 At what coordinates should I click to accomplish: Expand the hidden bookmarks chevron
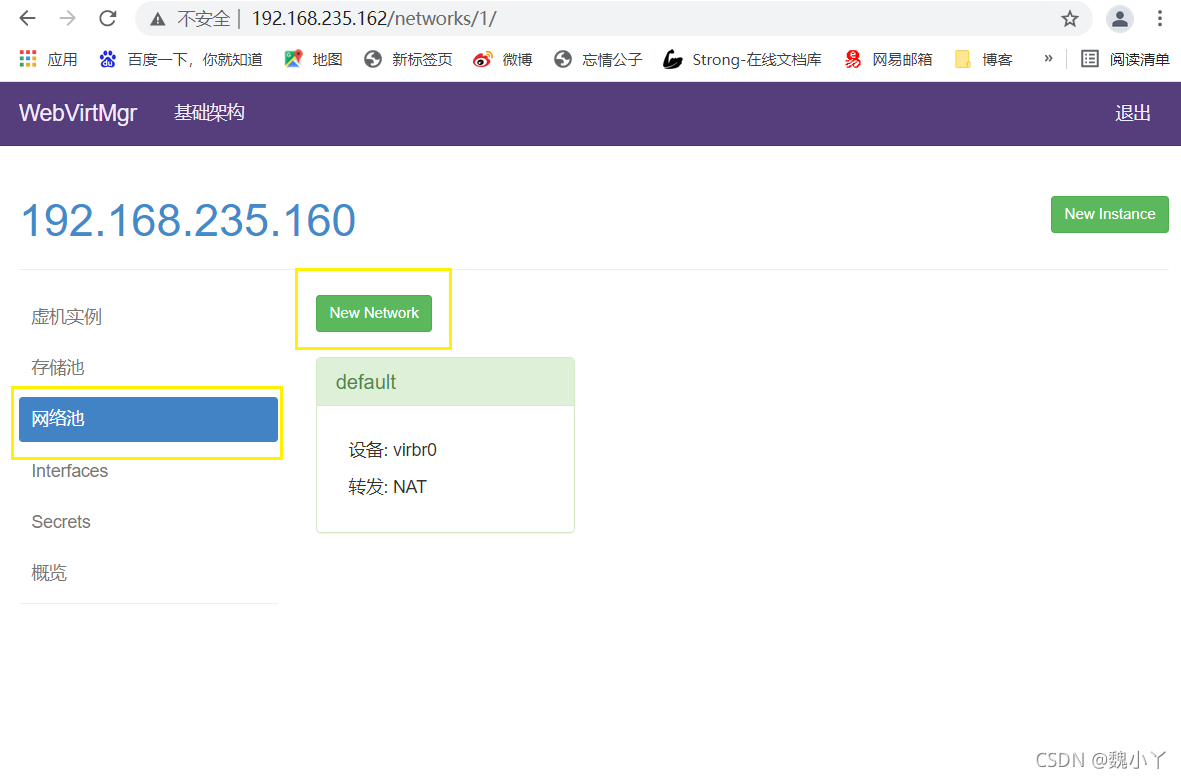point(1048,59)
